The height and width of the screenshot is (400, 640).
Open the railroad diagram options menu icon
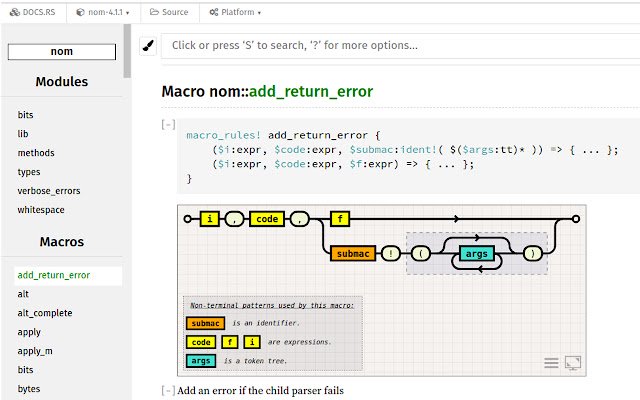pyautogui.click(x=551, y=362)
